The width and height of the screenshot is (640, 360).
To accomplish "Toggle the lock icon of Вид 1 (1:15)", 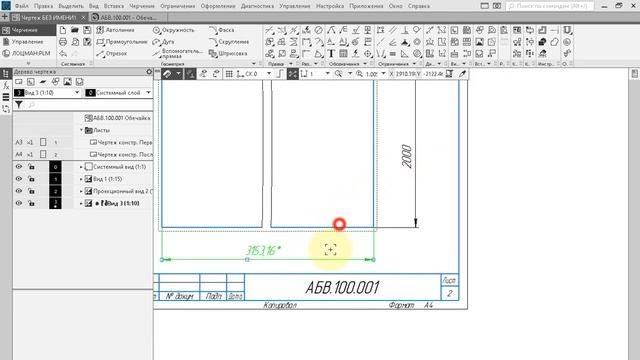I will pyautogui.click(x=31, y=179).
